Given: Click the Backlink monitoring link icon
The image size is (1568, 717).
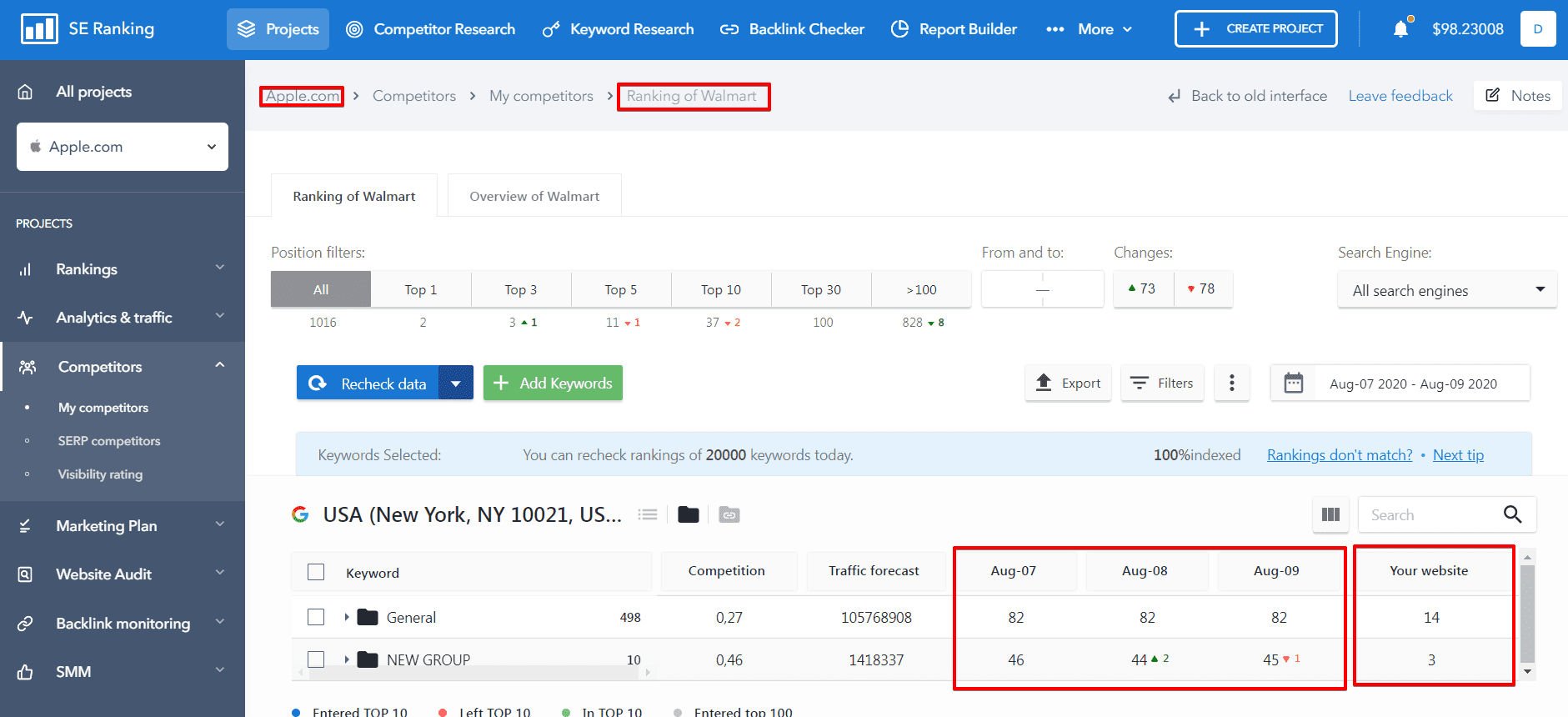Looking at the screenshot, I should point(25,623).
